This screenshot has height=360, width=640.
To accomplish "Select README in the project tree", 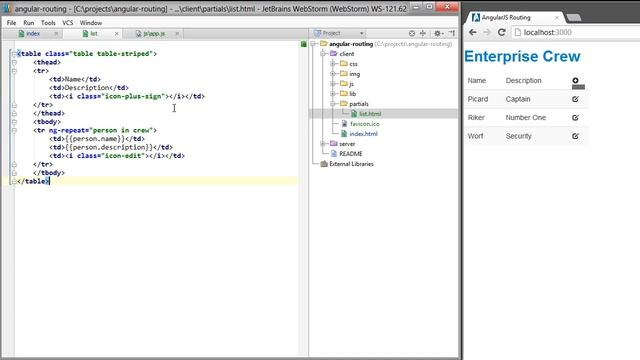I will point(351,154).
